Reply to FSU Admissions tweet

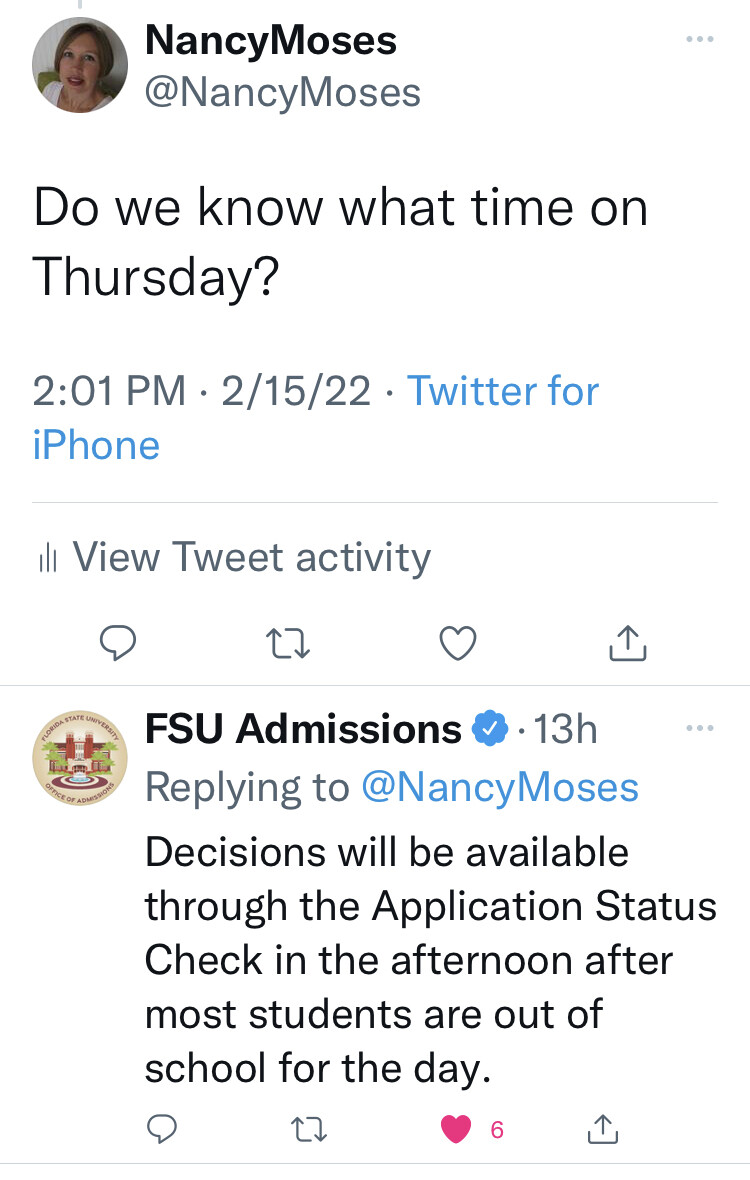[x=162, y=1130]
